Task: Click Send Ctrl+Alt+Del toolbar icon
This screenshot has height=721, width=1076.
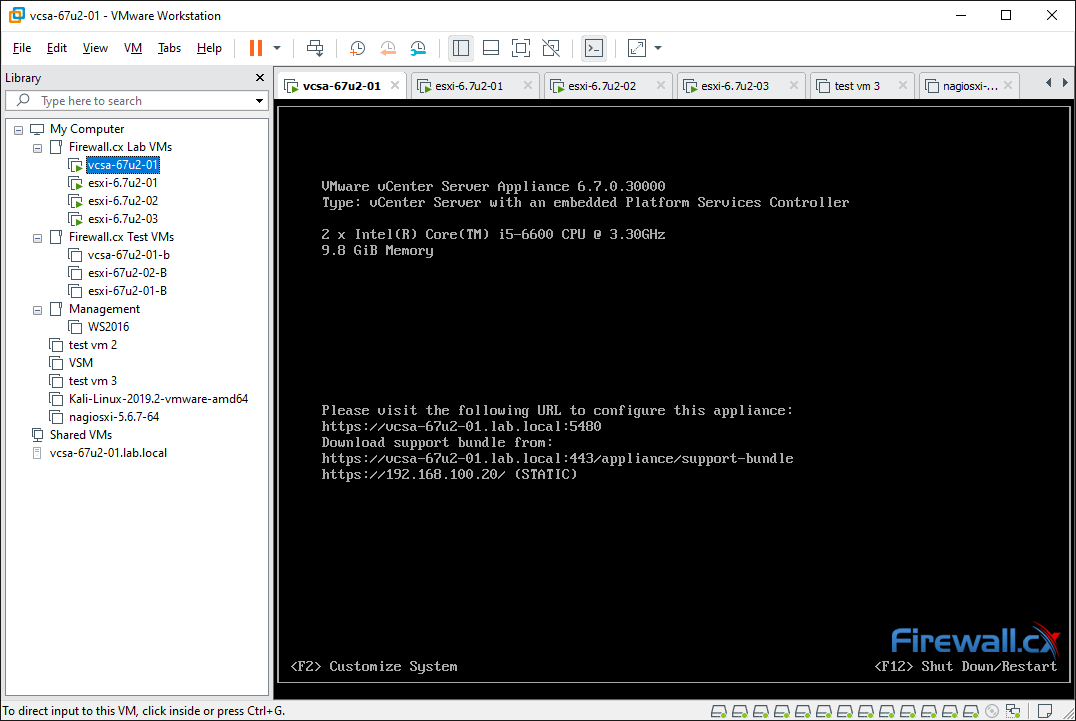Action: 315,48
